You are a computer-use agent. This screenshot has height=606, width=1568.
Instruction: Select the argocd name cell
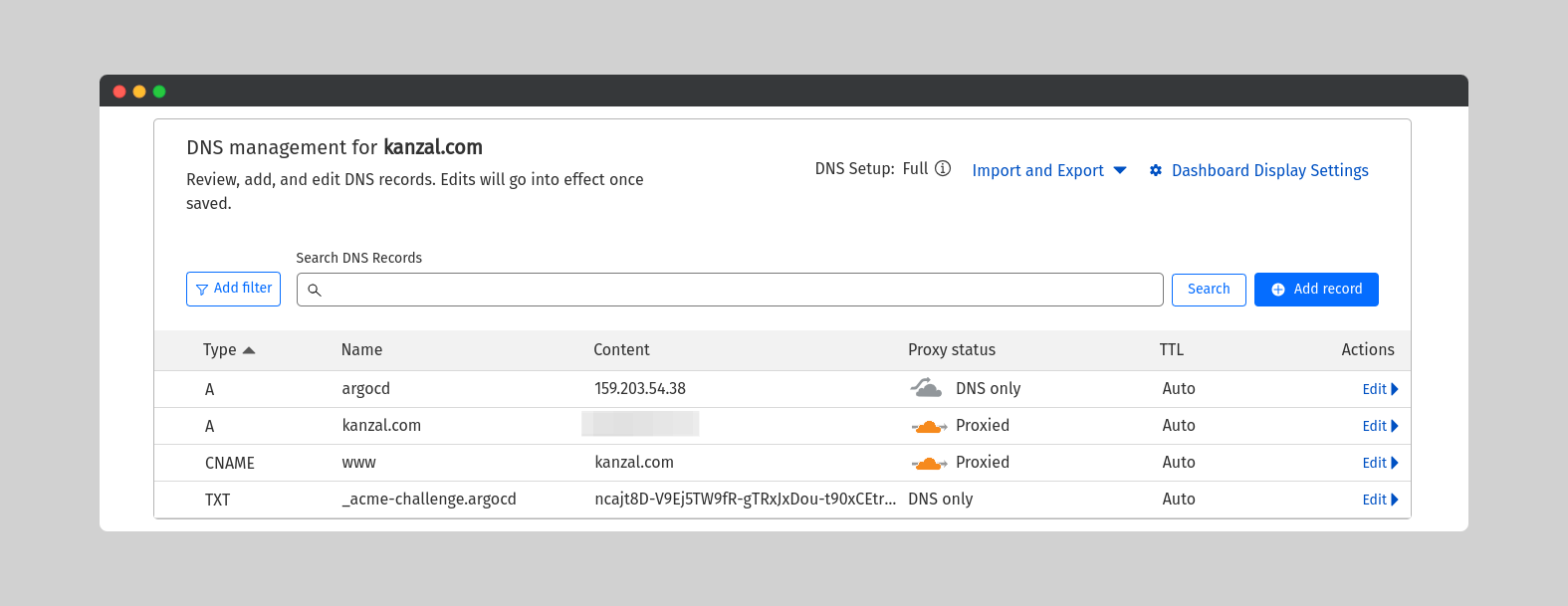365,388
